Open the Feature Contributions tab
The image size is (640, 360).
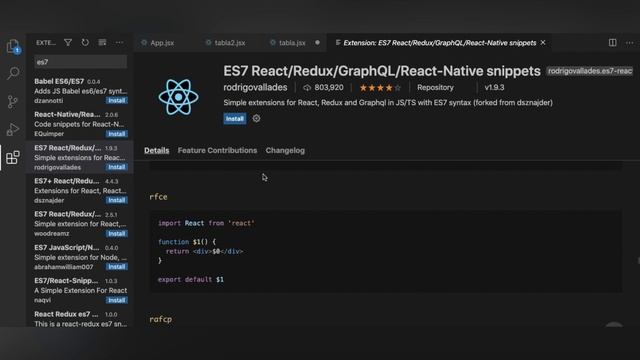click(217, 150)
